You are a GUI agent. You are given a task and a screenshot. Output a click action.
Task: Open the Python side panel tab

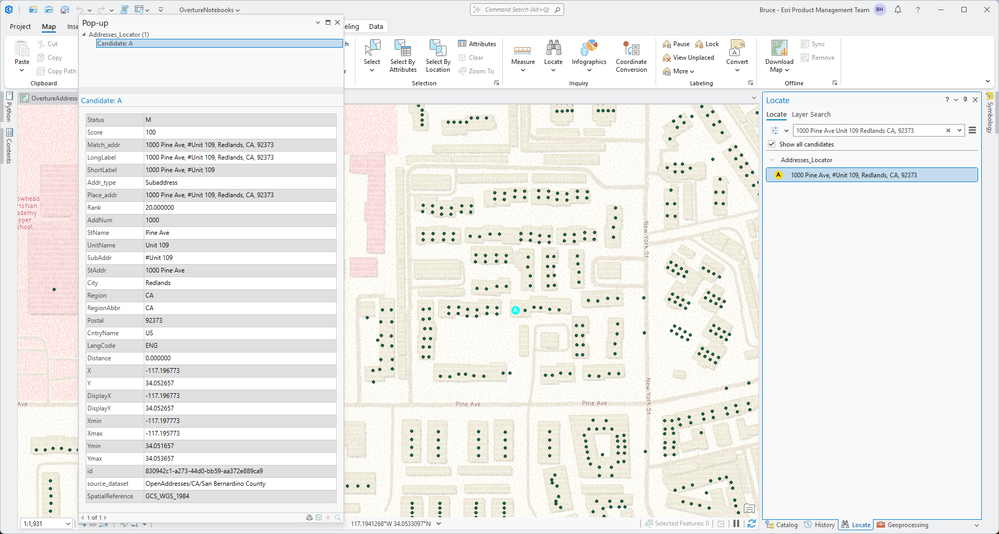point(9,107)
